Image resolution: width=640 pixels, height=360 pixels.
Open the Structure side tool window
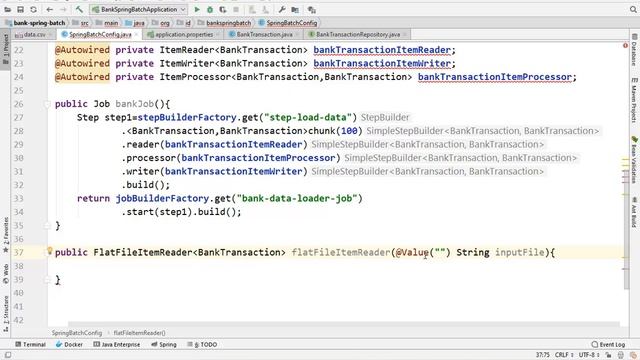point(6,313)
